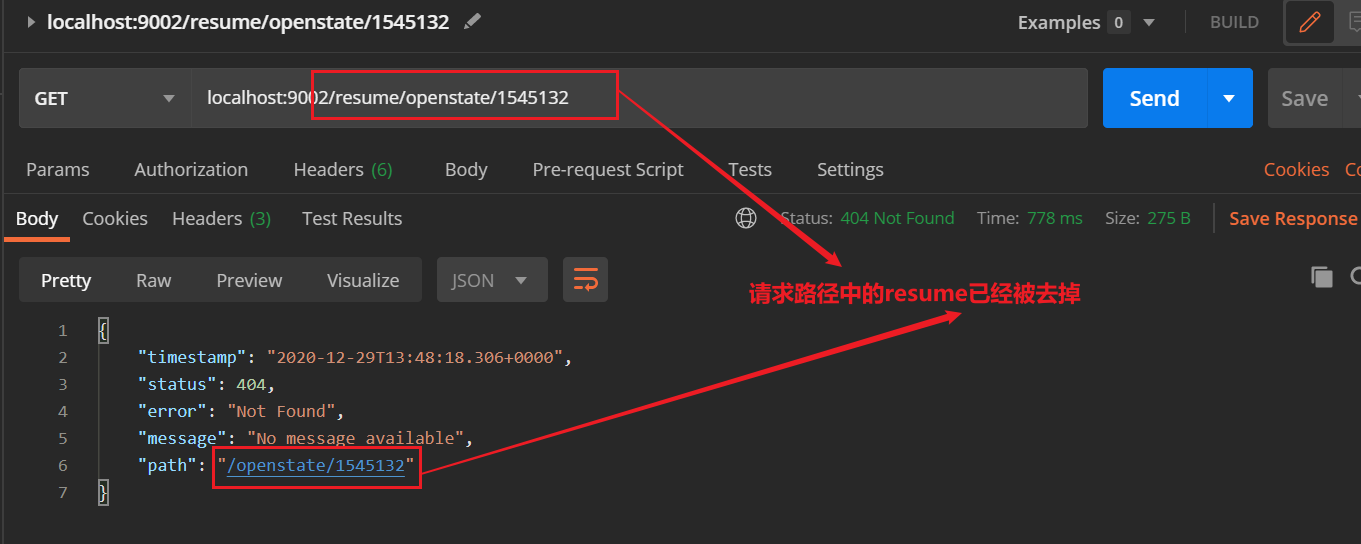Switch to Visualize view
This screenshot has height=544, width=1361.
point(363,280)
